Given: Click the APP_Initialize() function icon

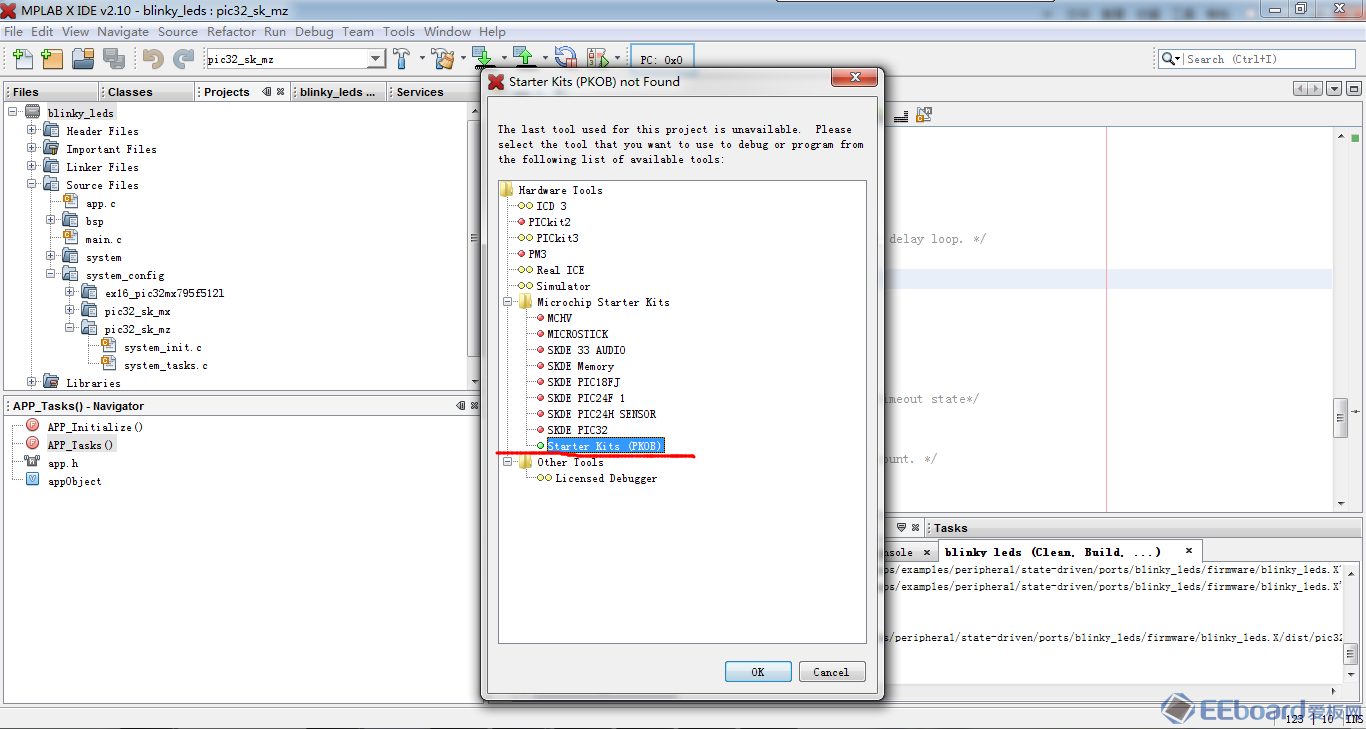Looking at the screenshot, I should coord(32,427).
